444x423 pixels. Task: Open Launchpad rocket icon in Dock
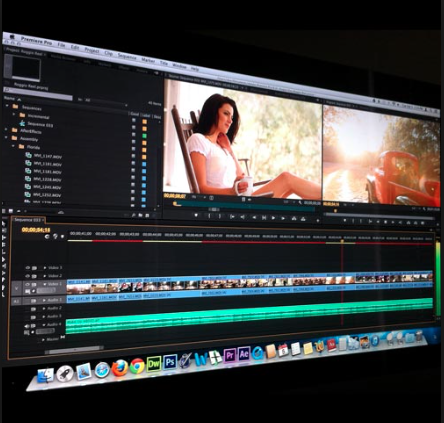tap(65, 374)
